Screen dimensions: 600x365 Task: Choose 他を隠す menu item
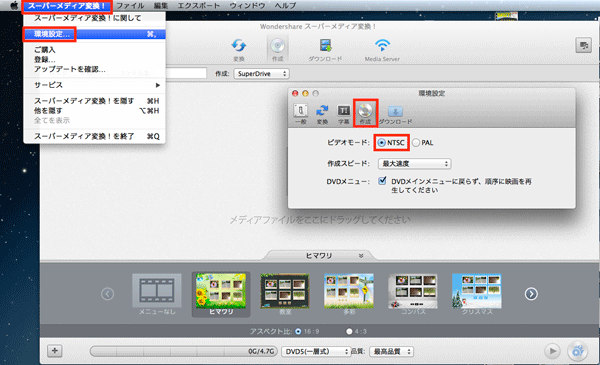pyautogui.click(x=95, y=111)
